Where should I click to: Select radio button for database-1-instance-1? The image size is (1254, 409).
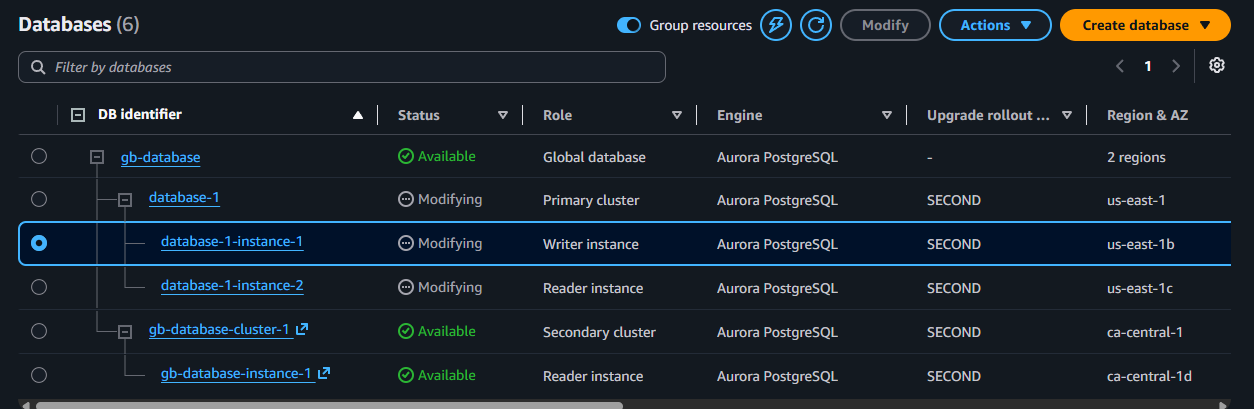click(x=38, y=243)
